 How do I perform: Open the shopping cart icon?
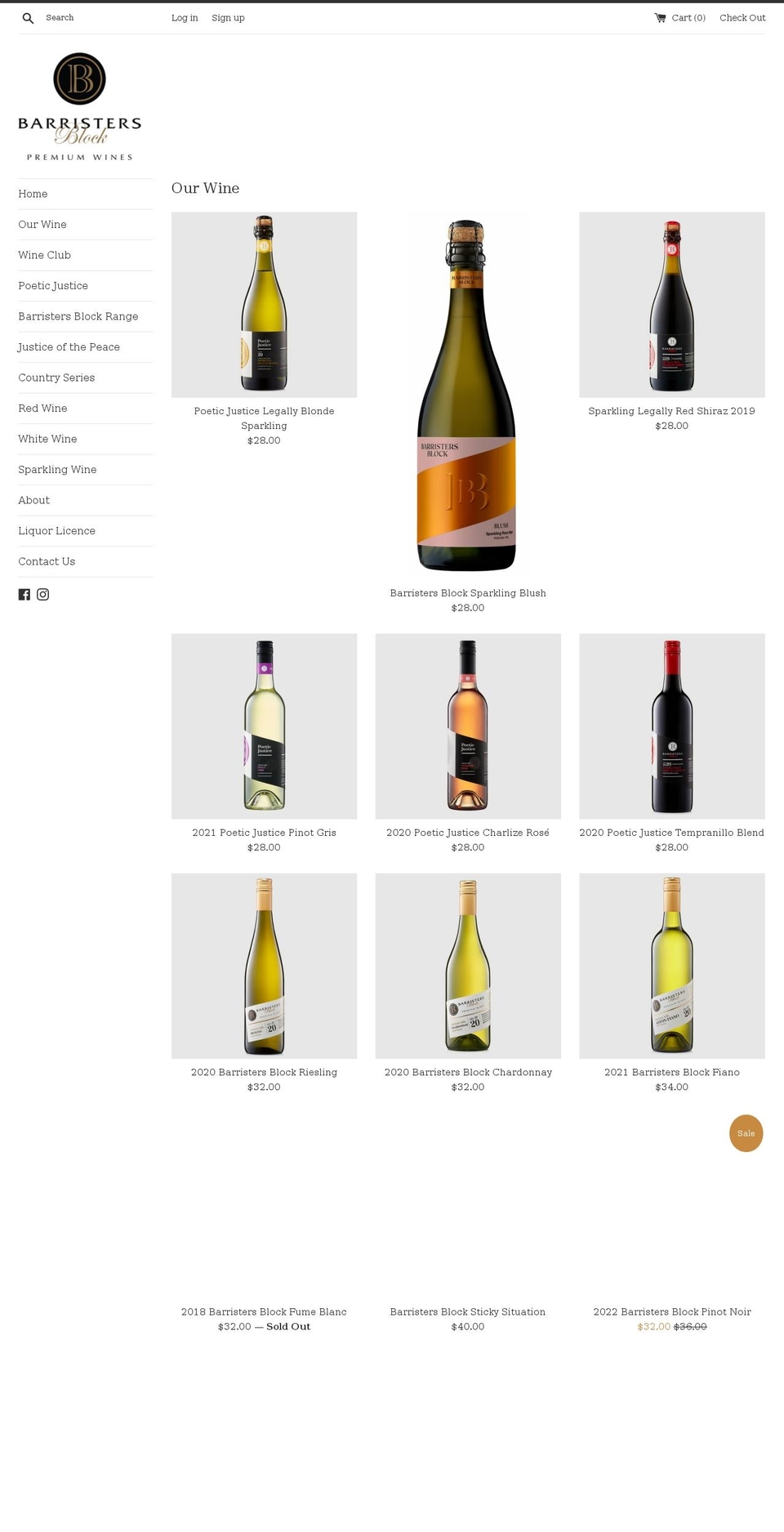click(660, 18)
